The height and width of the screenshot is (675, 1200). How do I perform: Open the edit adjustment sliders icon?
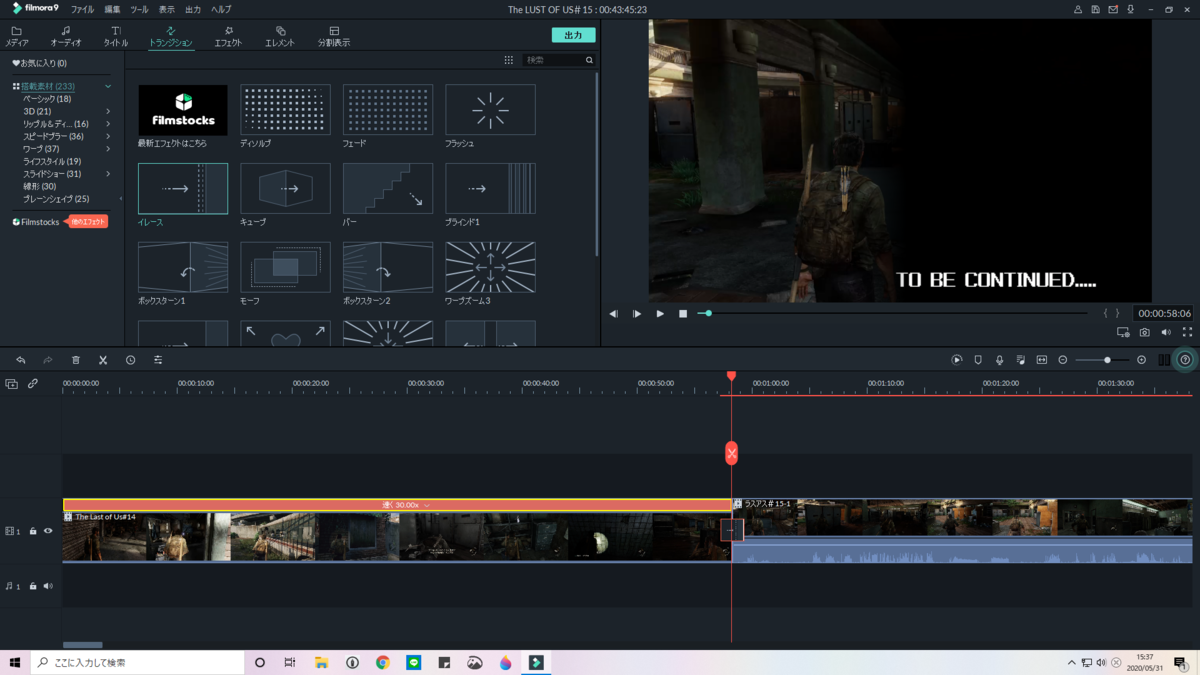click(x=158, y=360)
